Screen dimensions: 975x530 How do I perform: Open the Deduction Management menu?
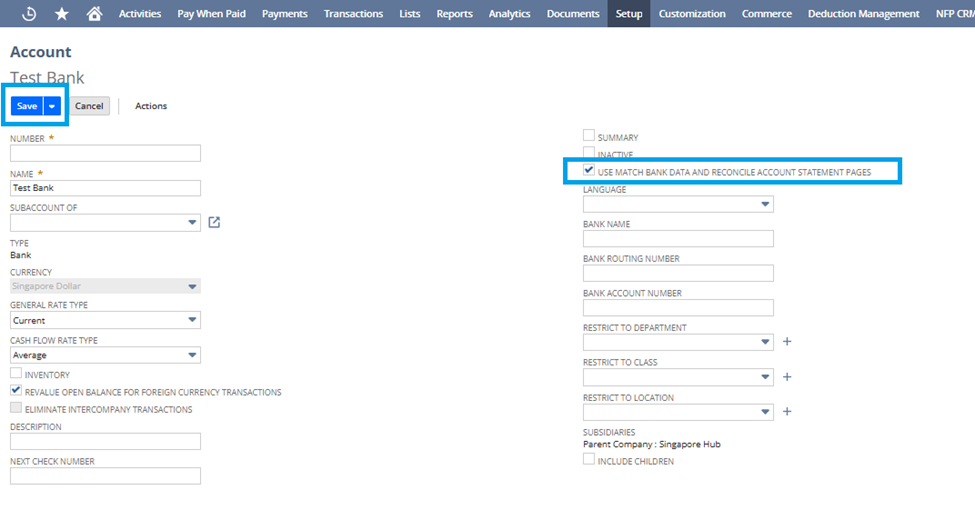click(x=864, y=14)
